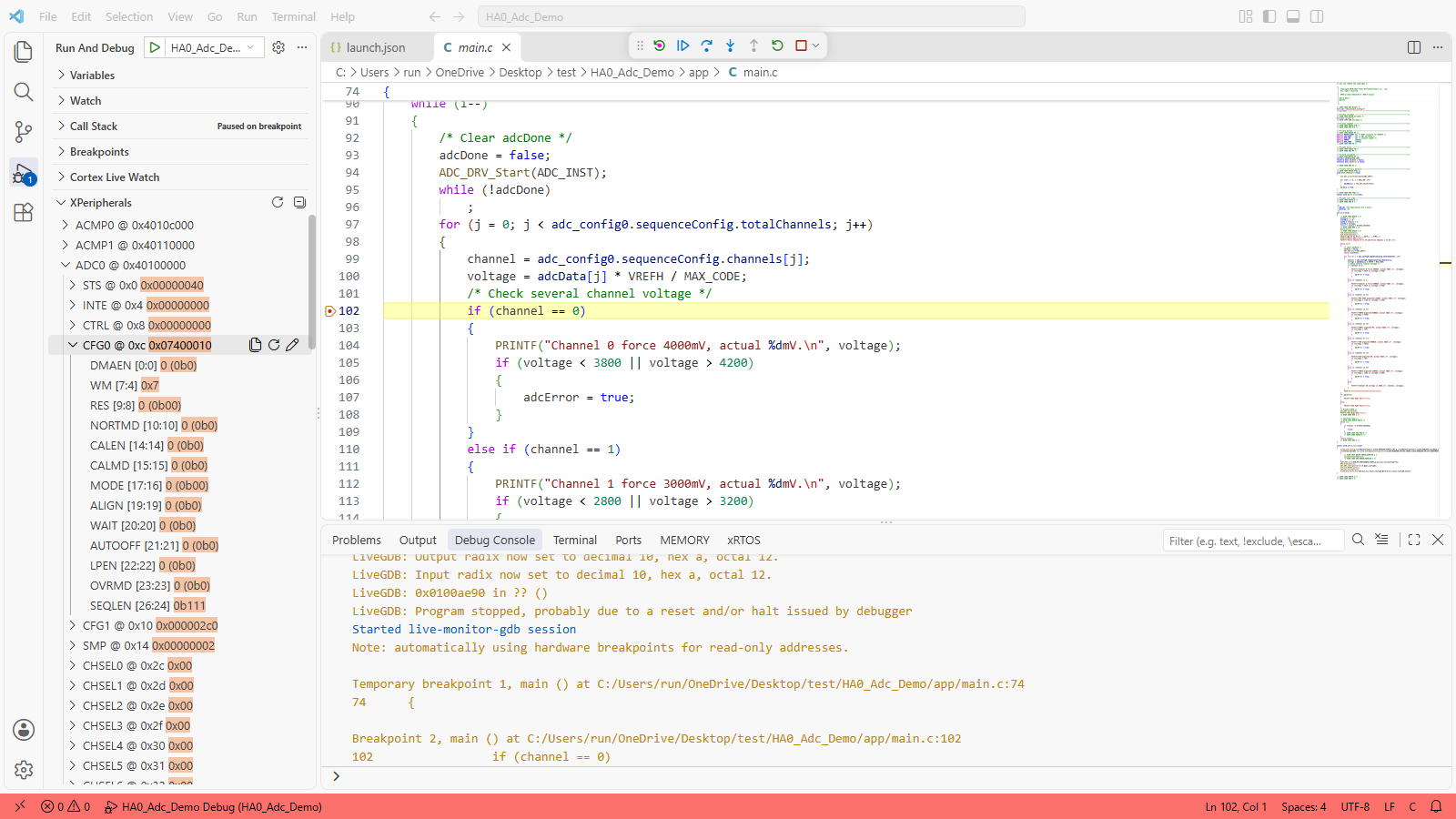This screenshot has height=819, width=1456.
Task: Open the Explorer view in activity bar
Action: point(24,52)
